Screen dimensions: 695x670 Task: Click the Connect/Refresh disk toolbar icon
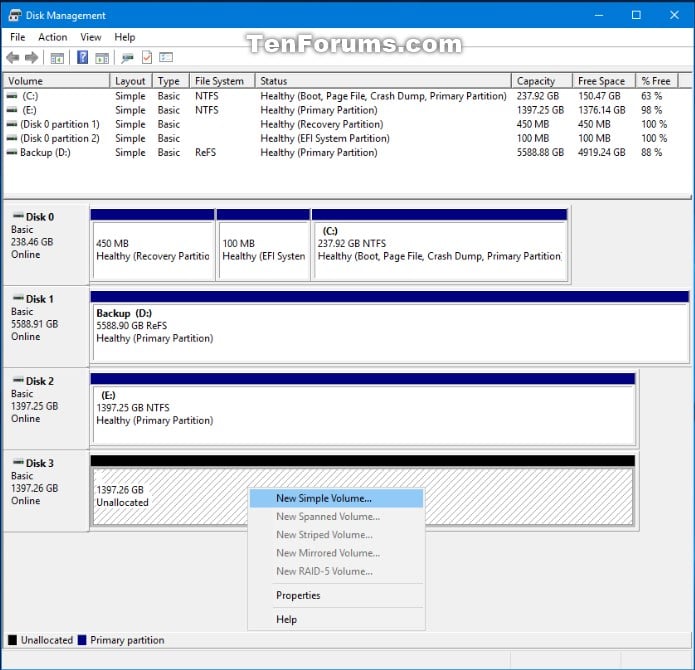tap(127, 58)
